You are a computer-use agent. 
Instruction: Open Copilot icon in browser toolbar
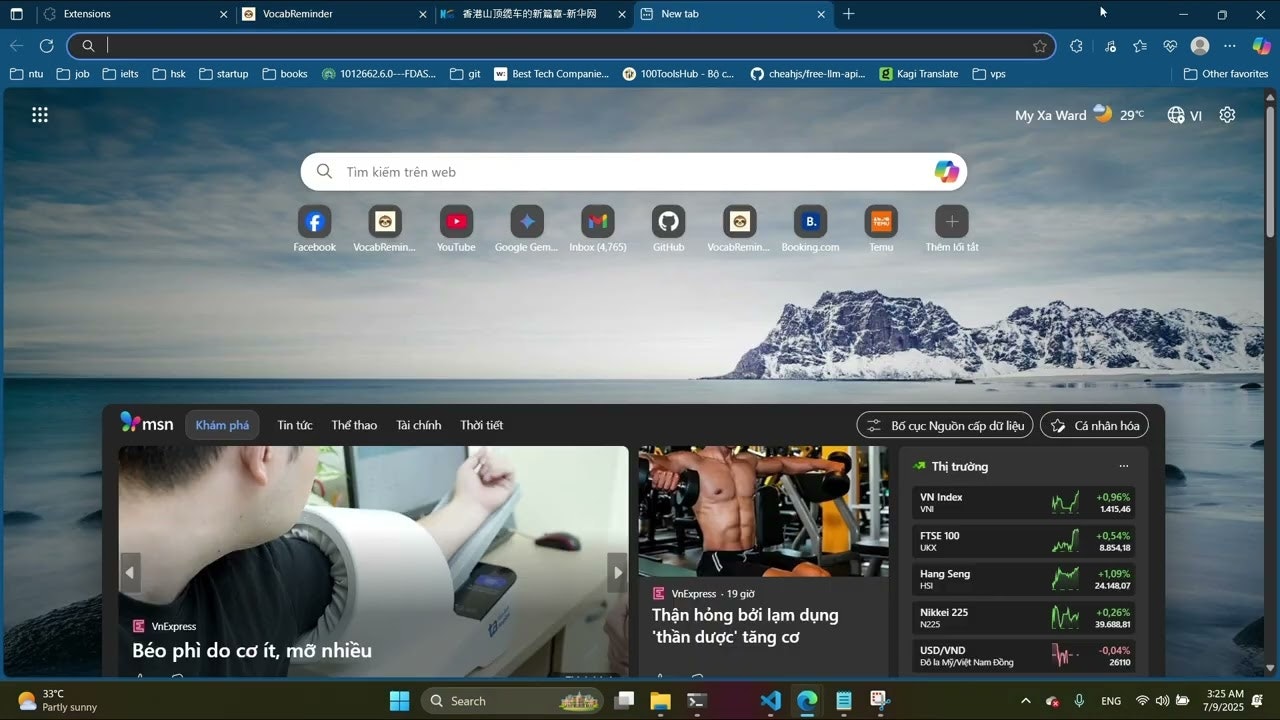(x=1262, y=46)
